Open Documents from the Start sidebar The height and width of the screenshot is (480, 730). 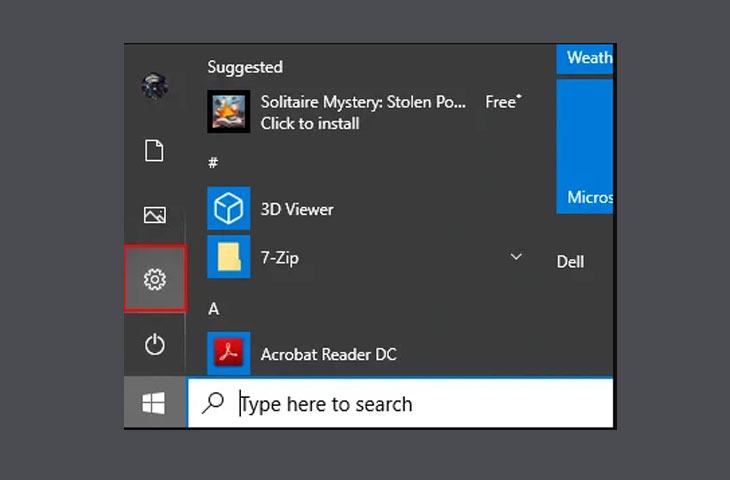click(x=154, y=150)
